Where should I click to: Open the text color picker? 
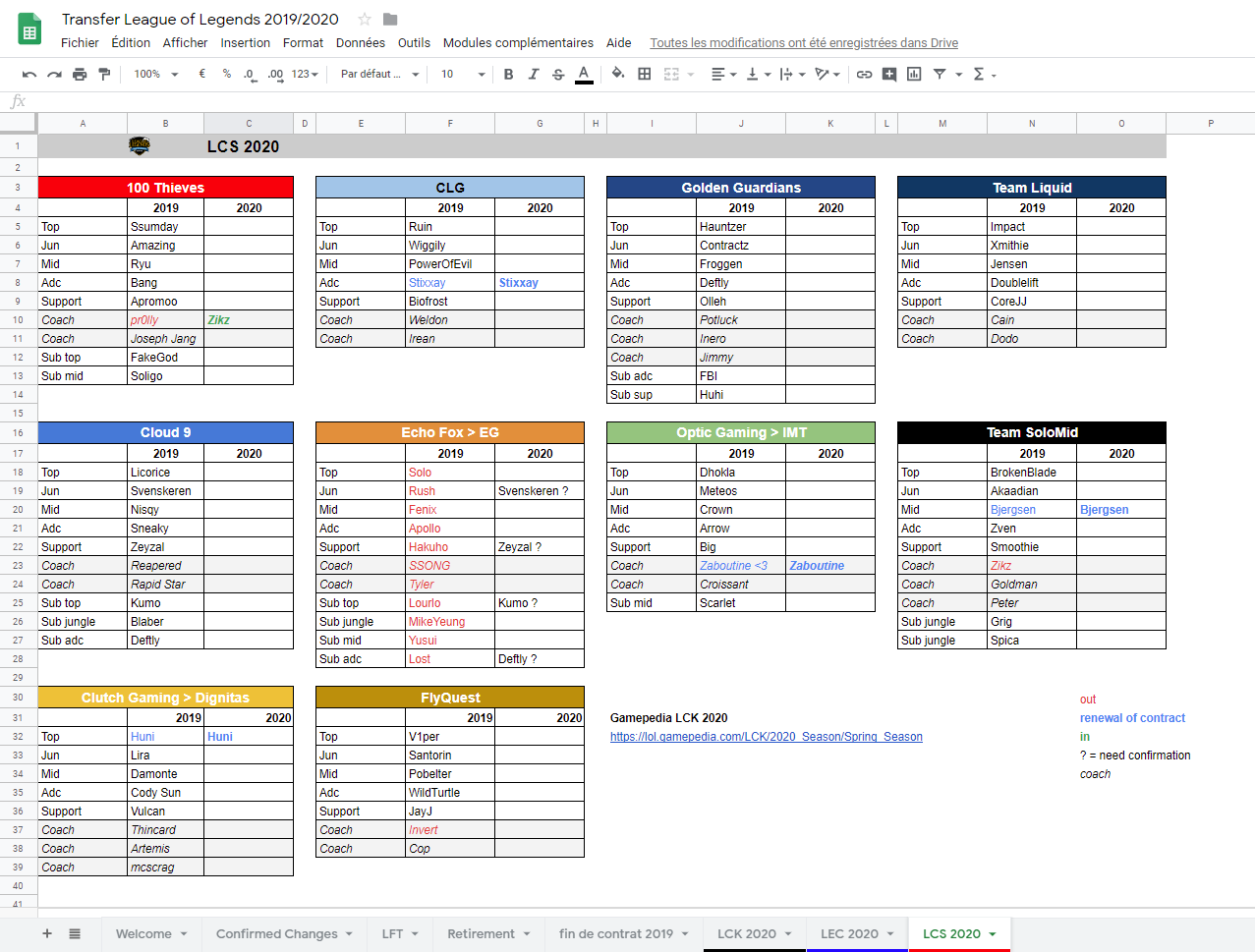584,75
